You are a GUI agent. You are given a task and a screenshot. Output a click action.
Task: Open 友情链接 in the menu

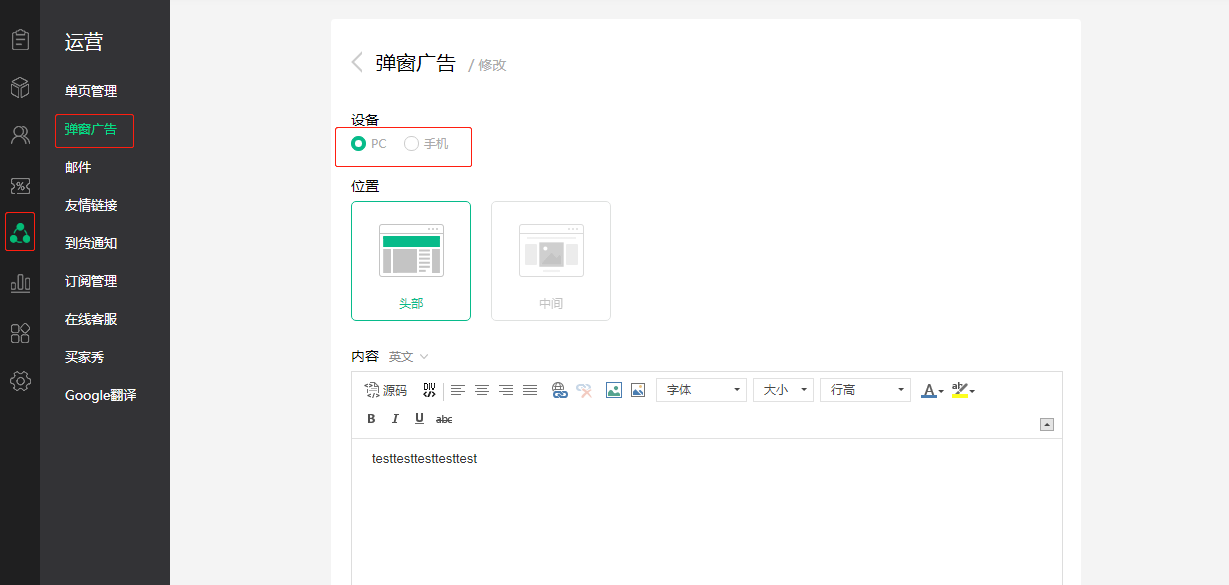[x=91, y=205]
